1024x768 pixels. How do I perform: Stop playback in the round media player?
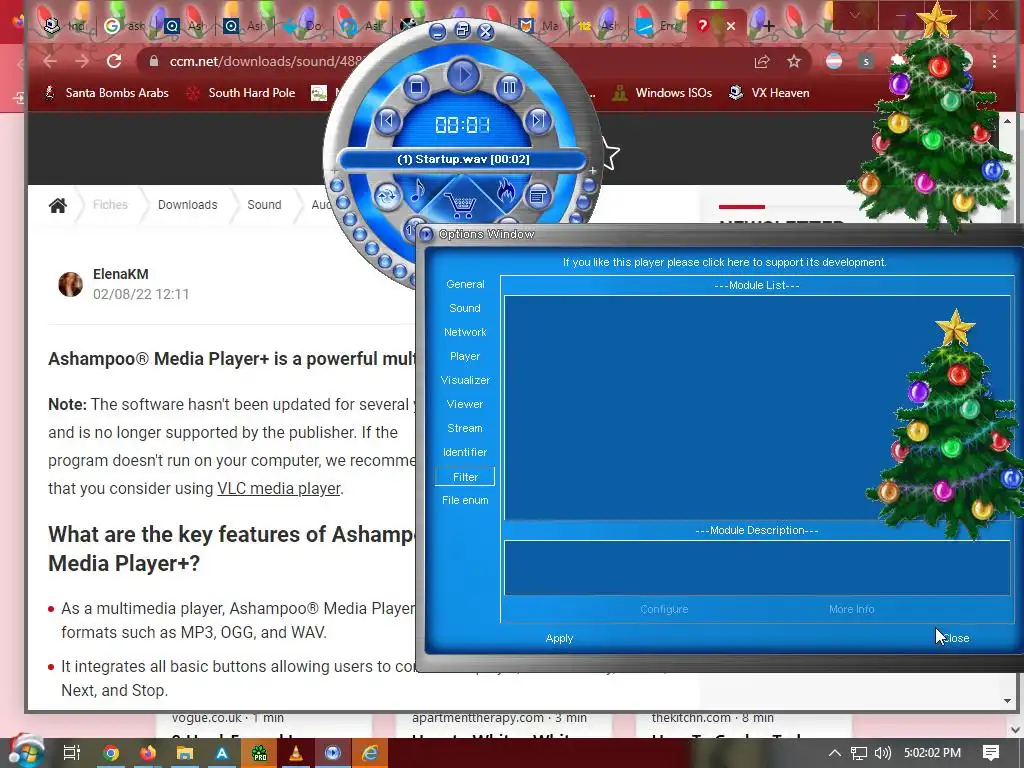point(416,87)
